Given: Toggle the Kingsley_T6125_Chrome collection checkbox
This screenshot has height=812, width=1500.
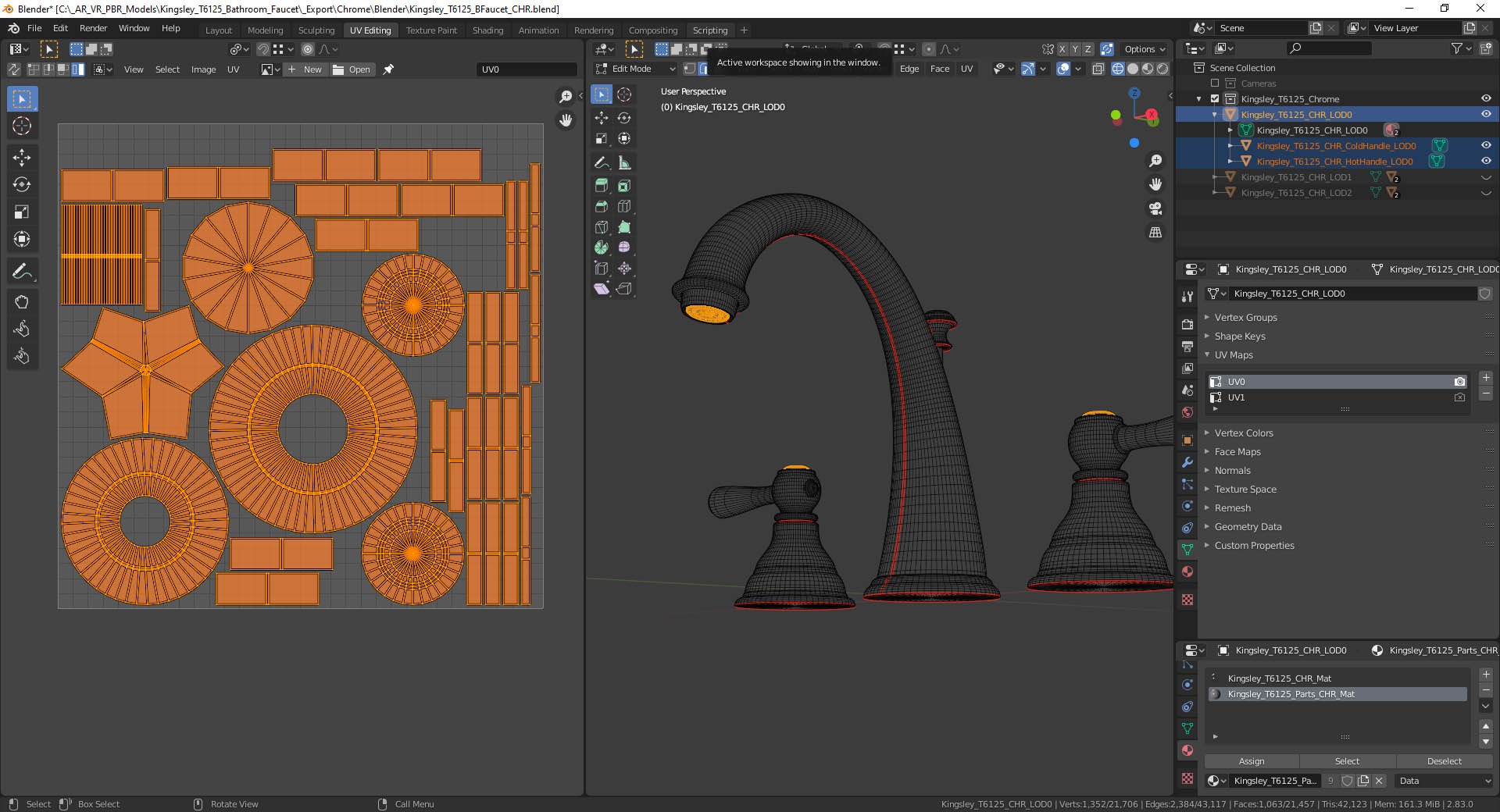Looking at the screenshot, I should click(x=1215, y=99).
